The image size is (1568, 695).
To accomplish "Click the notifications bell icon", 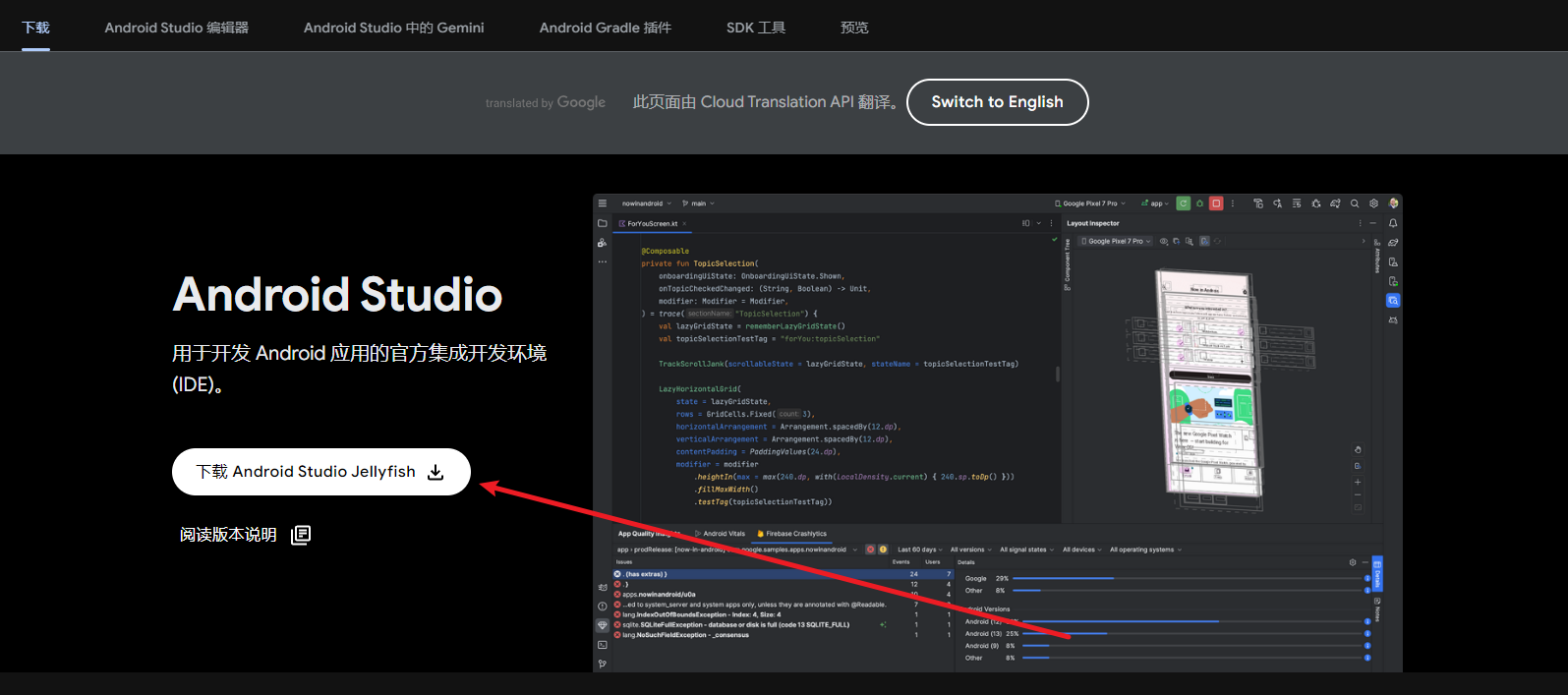I will point(1393,223).
